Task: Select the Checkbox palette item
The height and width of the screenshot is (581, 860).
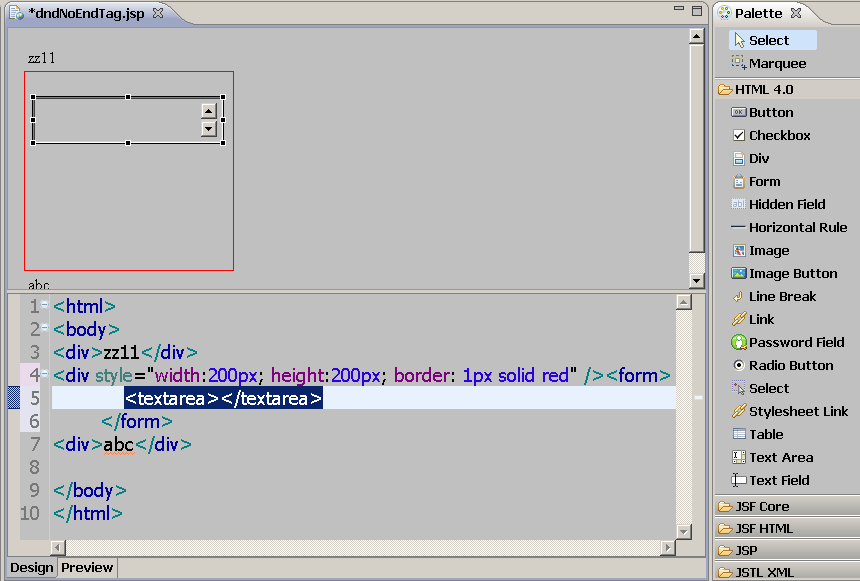Action: (x=771, y=136)
